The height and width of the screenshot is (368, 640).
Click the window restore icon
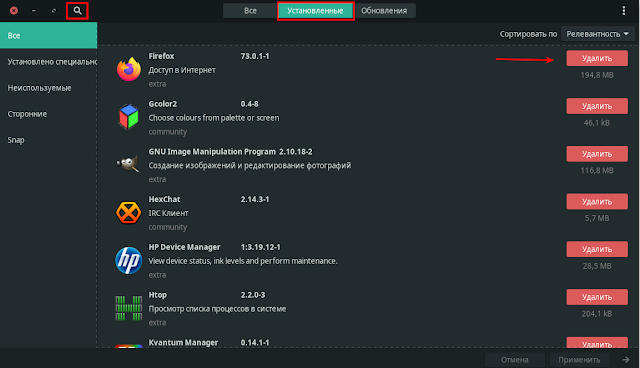click(x=54, y=11)
